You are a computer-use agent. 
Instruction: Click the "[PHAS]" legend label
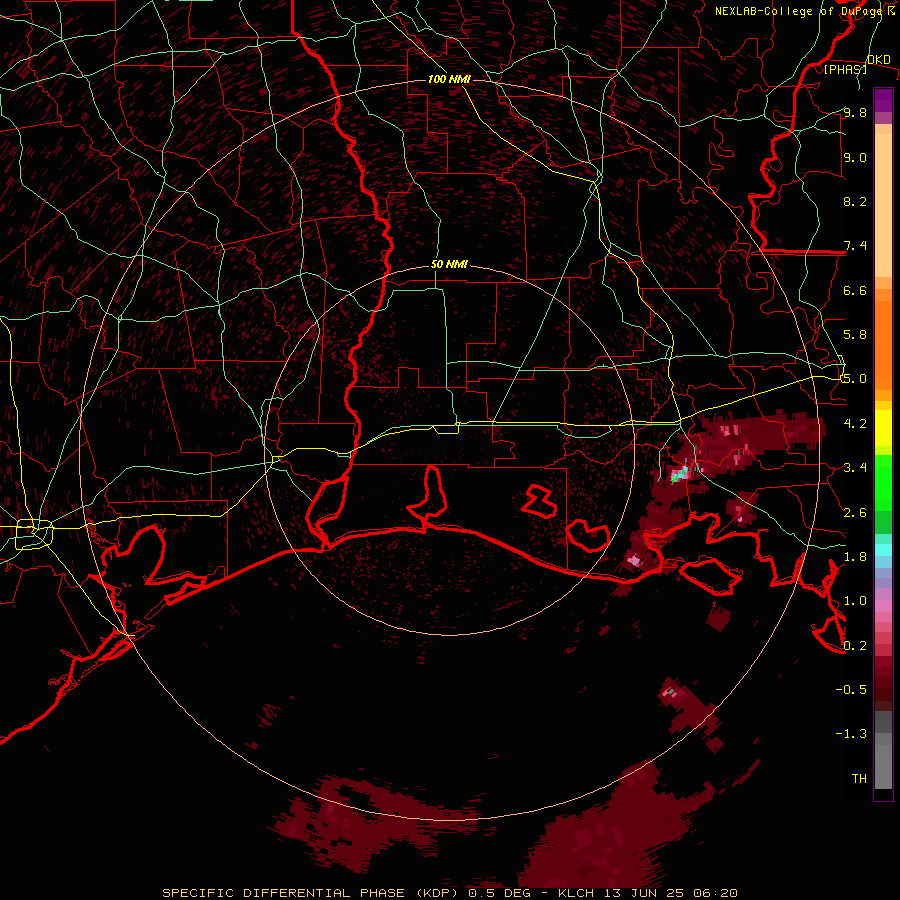(845, 69)
